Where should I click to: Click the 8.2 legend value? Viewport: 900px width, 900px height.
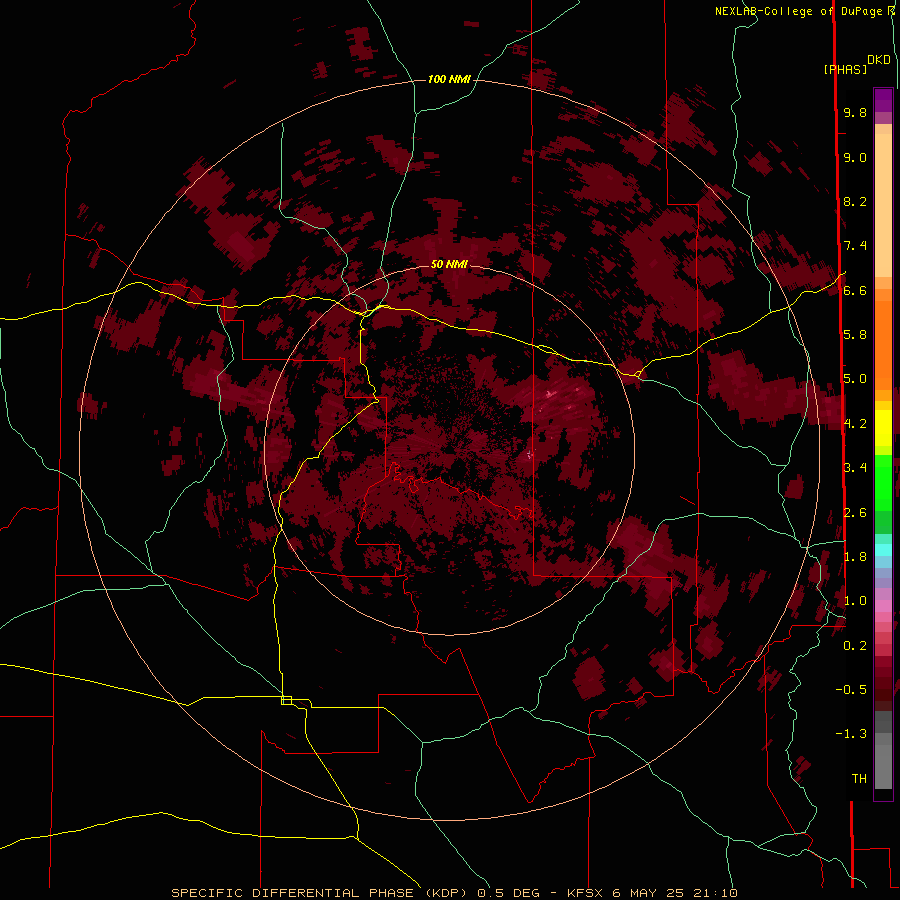pyautogui.click(x=855, y=201)
